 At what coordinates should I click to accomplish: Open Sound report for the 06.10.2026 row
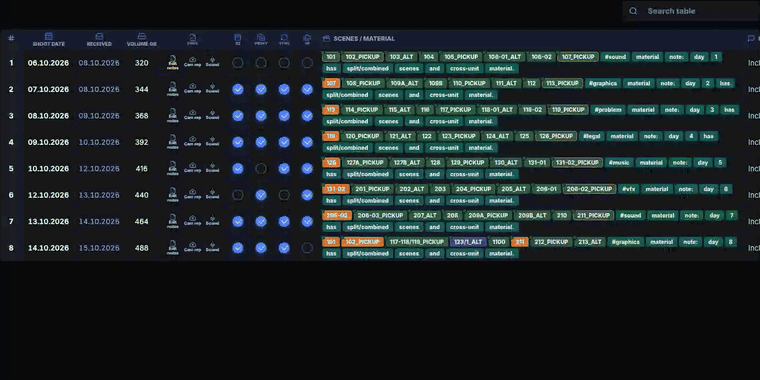[x=212, y=63]
